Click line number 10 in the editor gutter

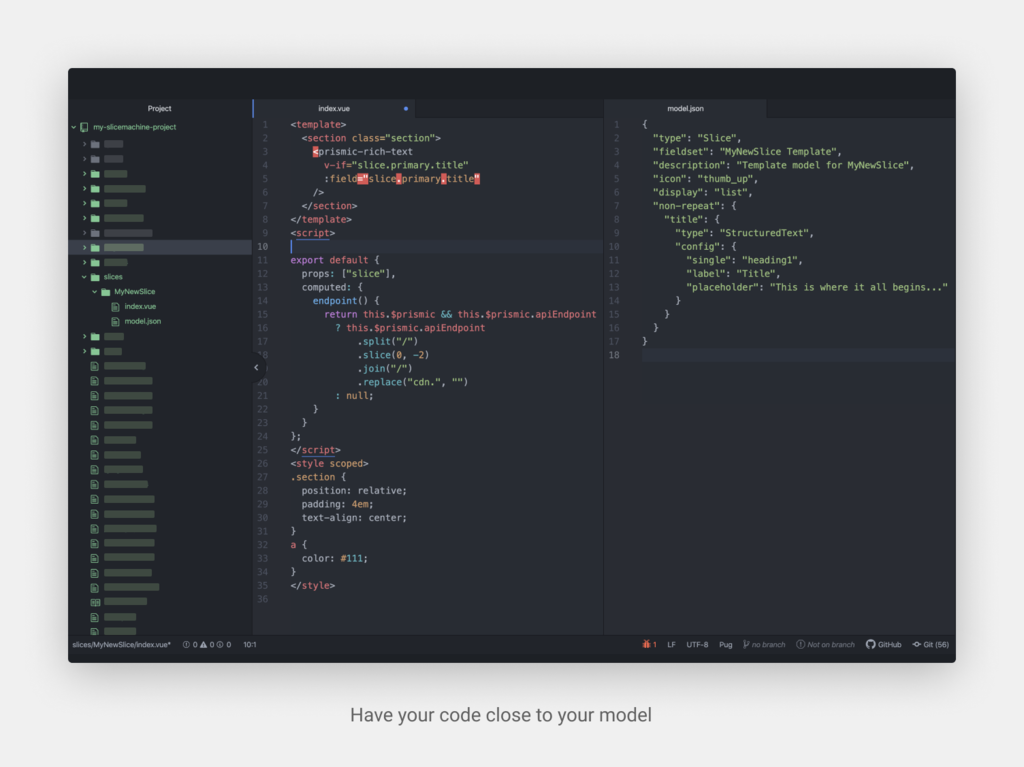coord(263,245)
